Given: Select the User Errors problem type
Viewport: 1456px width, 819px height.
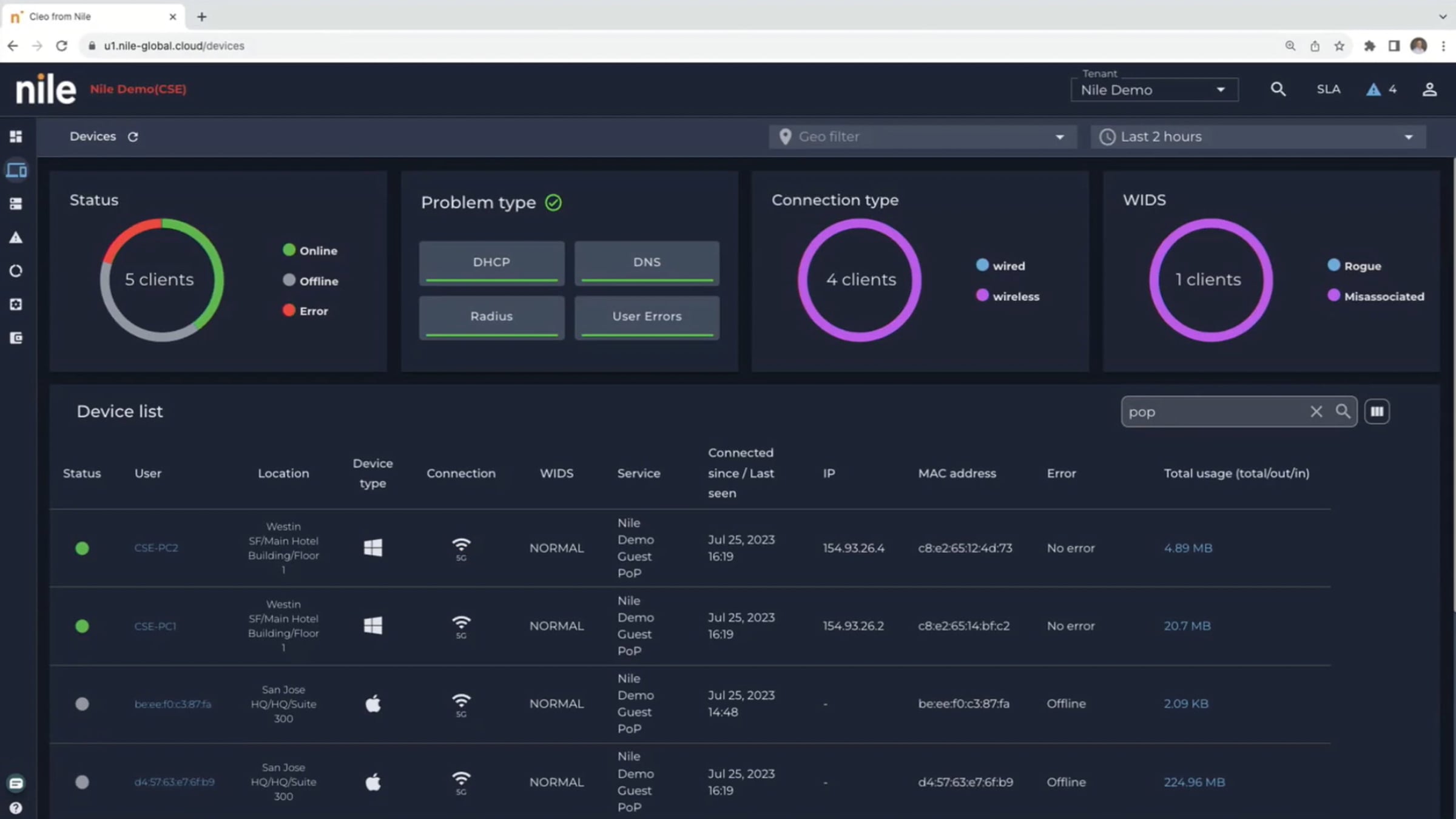Looking at the screenshot, I should [647, 317].
